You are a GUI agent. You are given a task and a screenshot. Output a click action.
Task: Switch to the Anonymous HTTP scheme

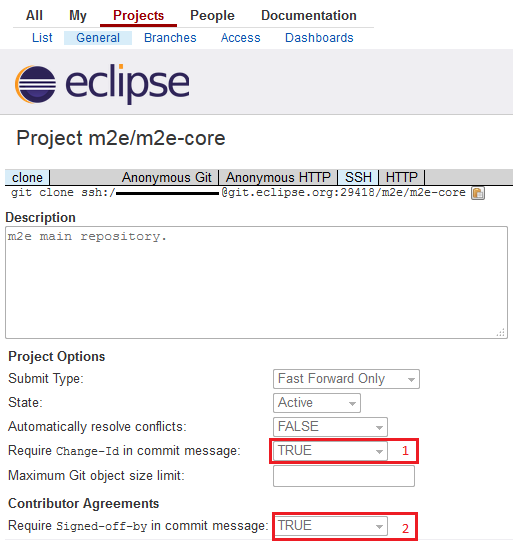pos(278,177)
